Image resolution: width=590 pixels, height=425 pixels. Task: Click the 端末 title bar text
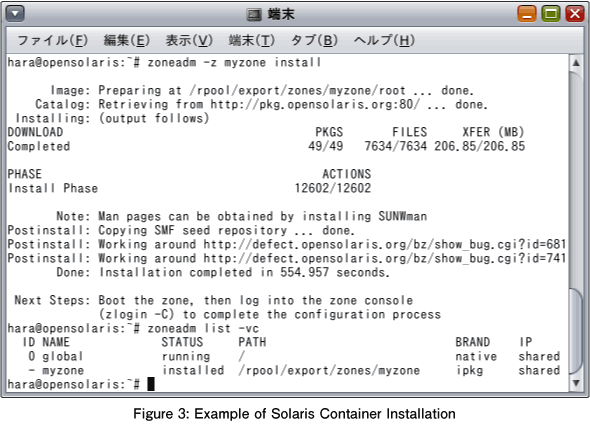[x=281, y=14]
